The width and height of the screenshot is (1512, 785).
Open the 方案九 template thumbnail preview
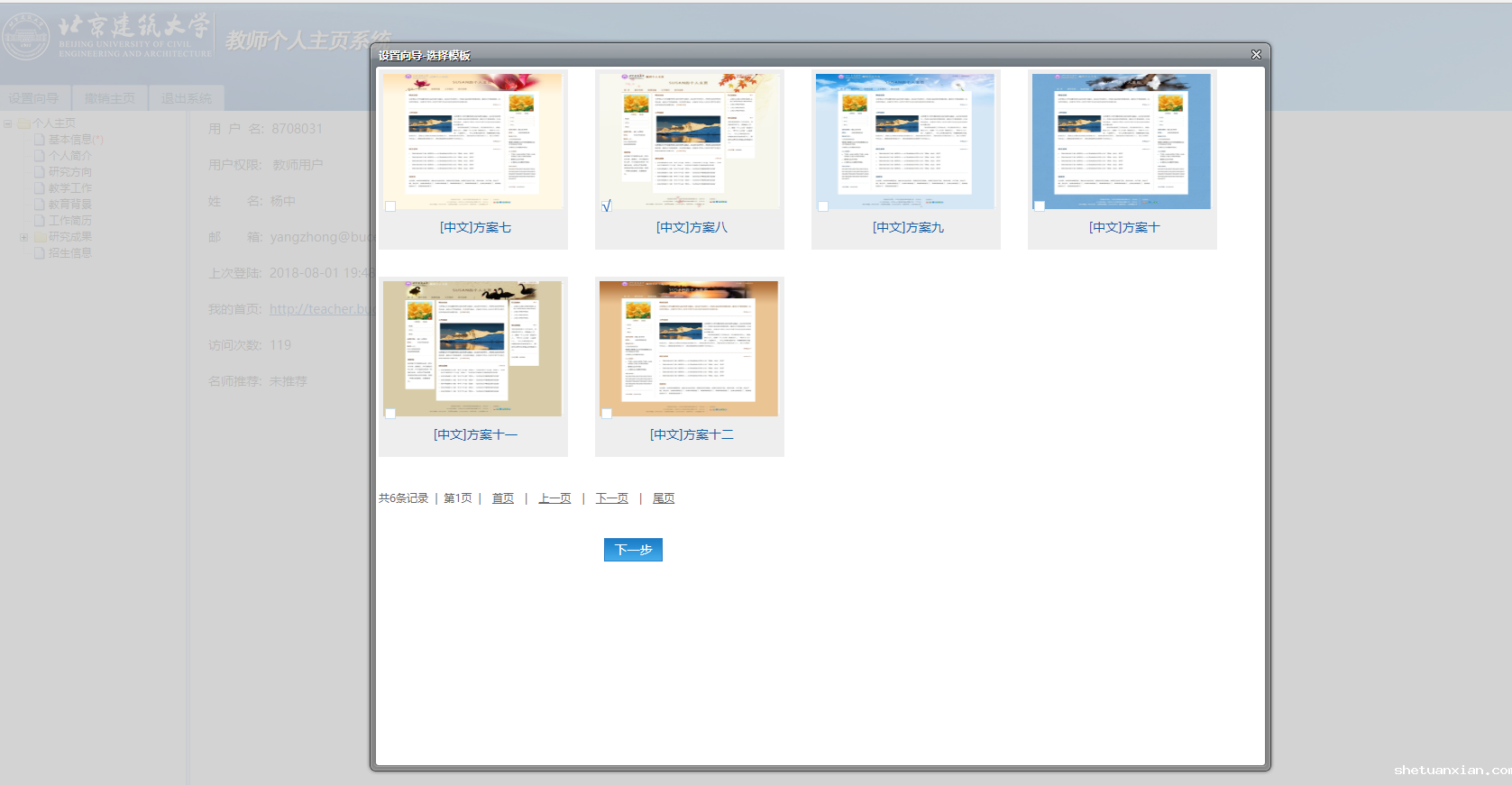905,141
